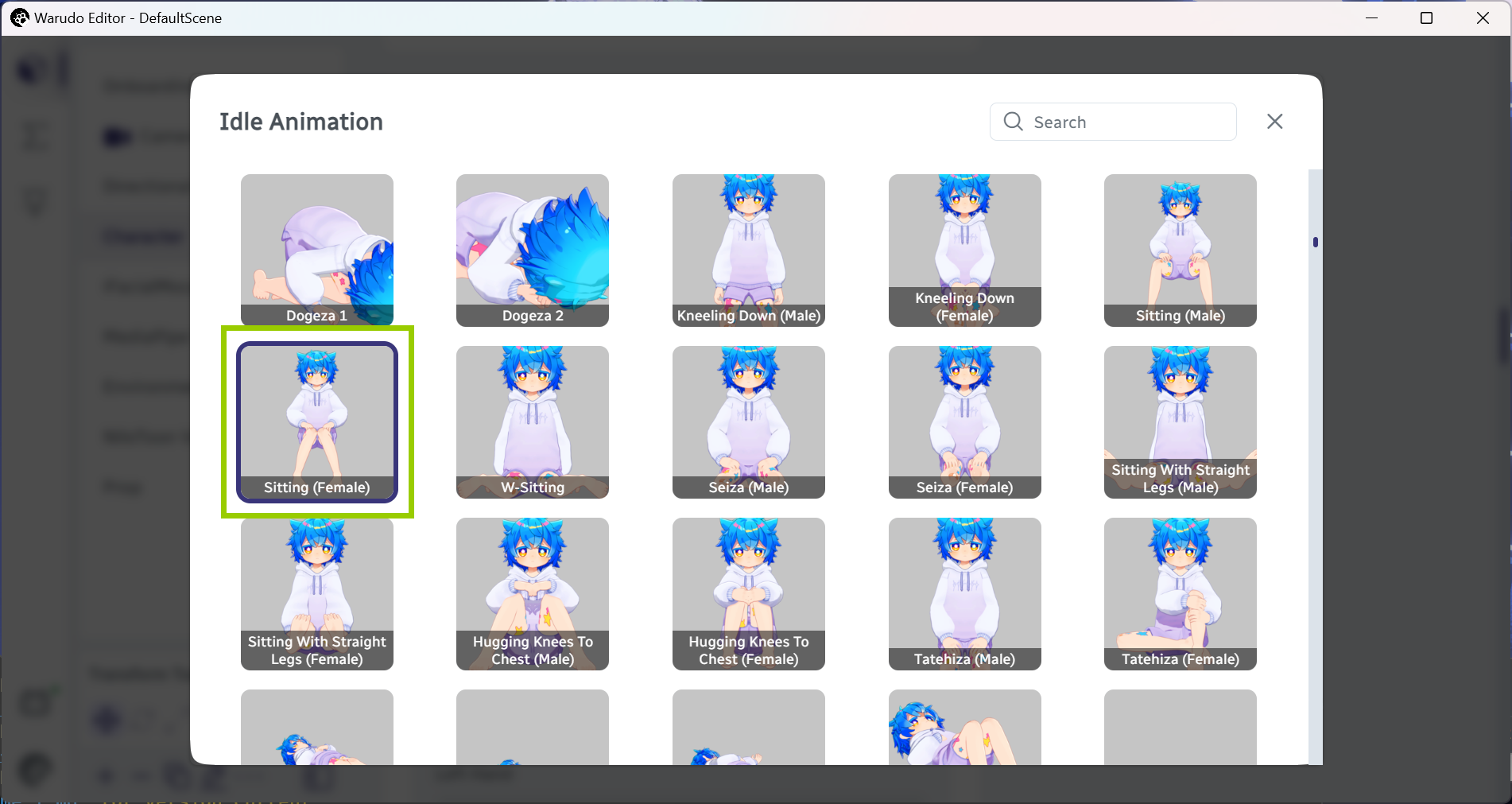Image resolution: width=1512 pixels, height=804 pixels.
Task: Click the Search field in Idle Animation
Action: click(x=1113, y=122)
